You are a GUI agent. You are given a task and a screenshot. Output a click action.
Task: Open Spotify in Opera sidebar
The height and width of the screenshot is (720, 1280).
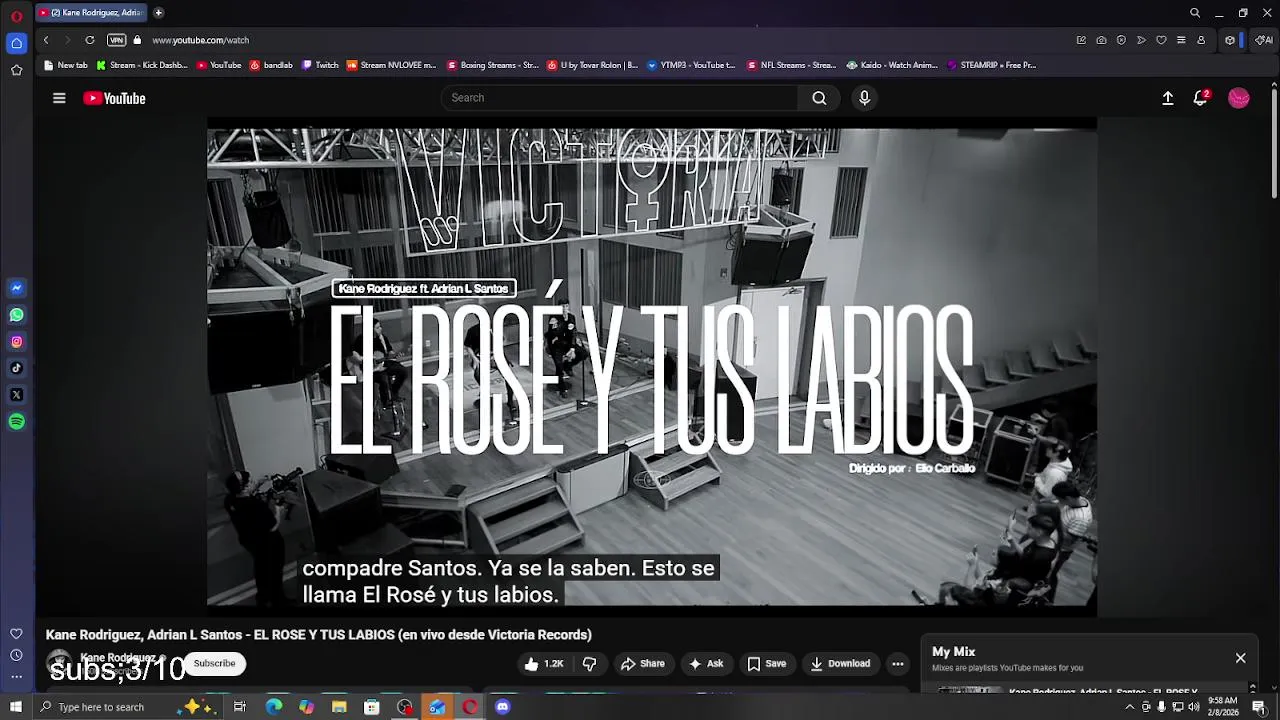[x=16, y=422]
